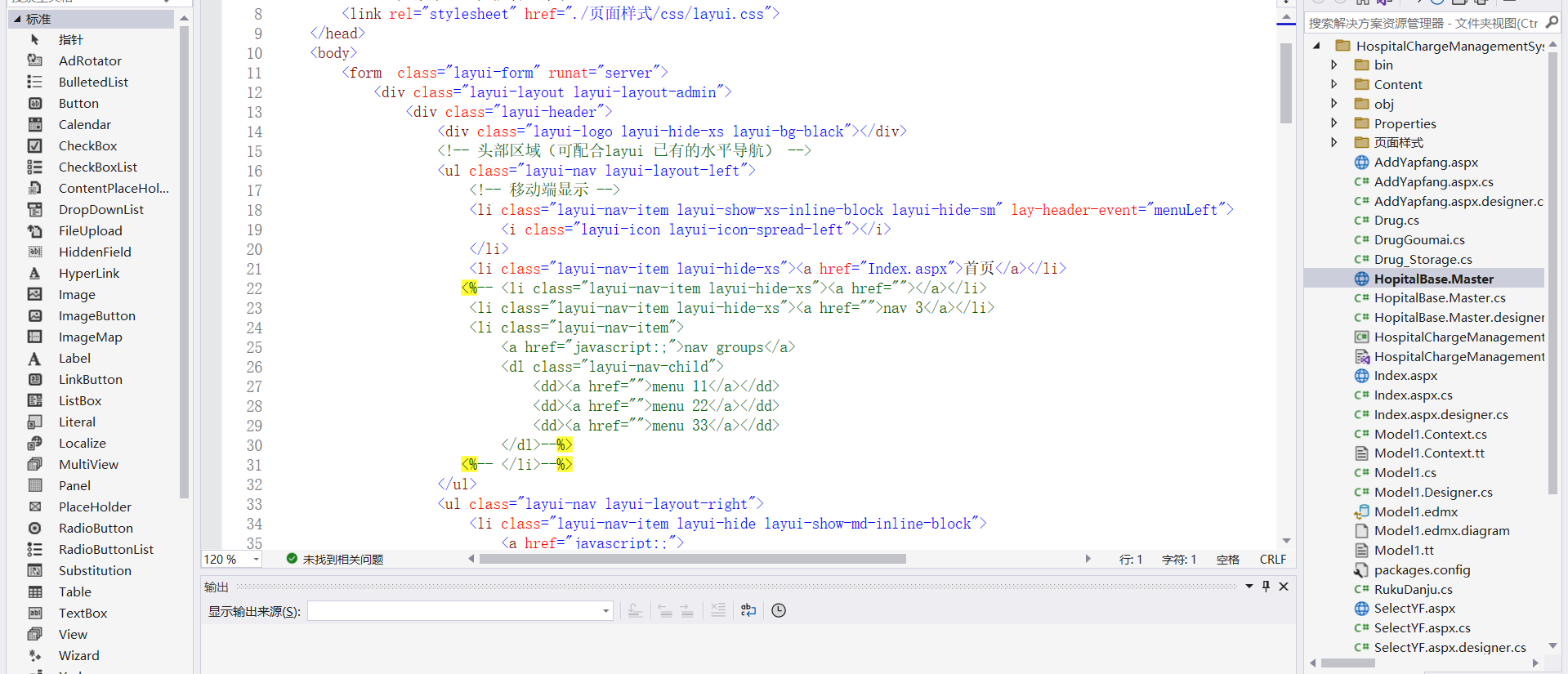1568x674 pixels.
Task: Pin the Output panel (auto-hide toggle)
Action: (x=1266, y=587)
